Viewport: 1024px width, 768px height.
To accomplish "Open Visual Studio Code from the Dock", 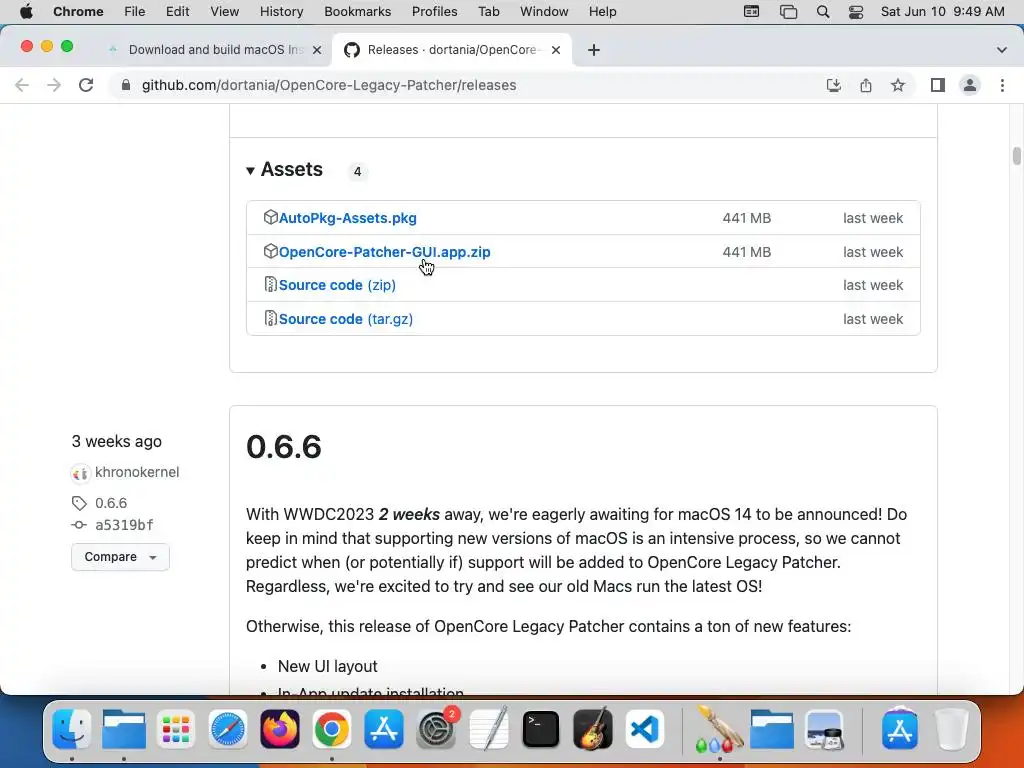I will pyautogui.click(x=645, y=729).
